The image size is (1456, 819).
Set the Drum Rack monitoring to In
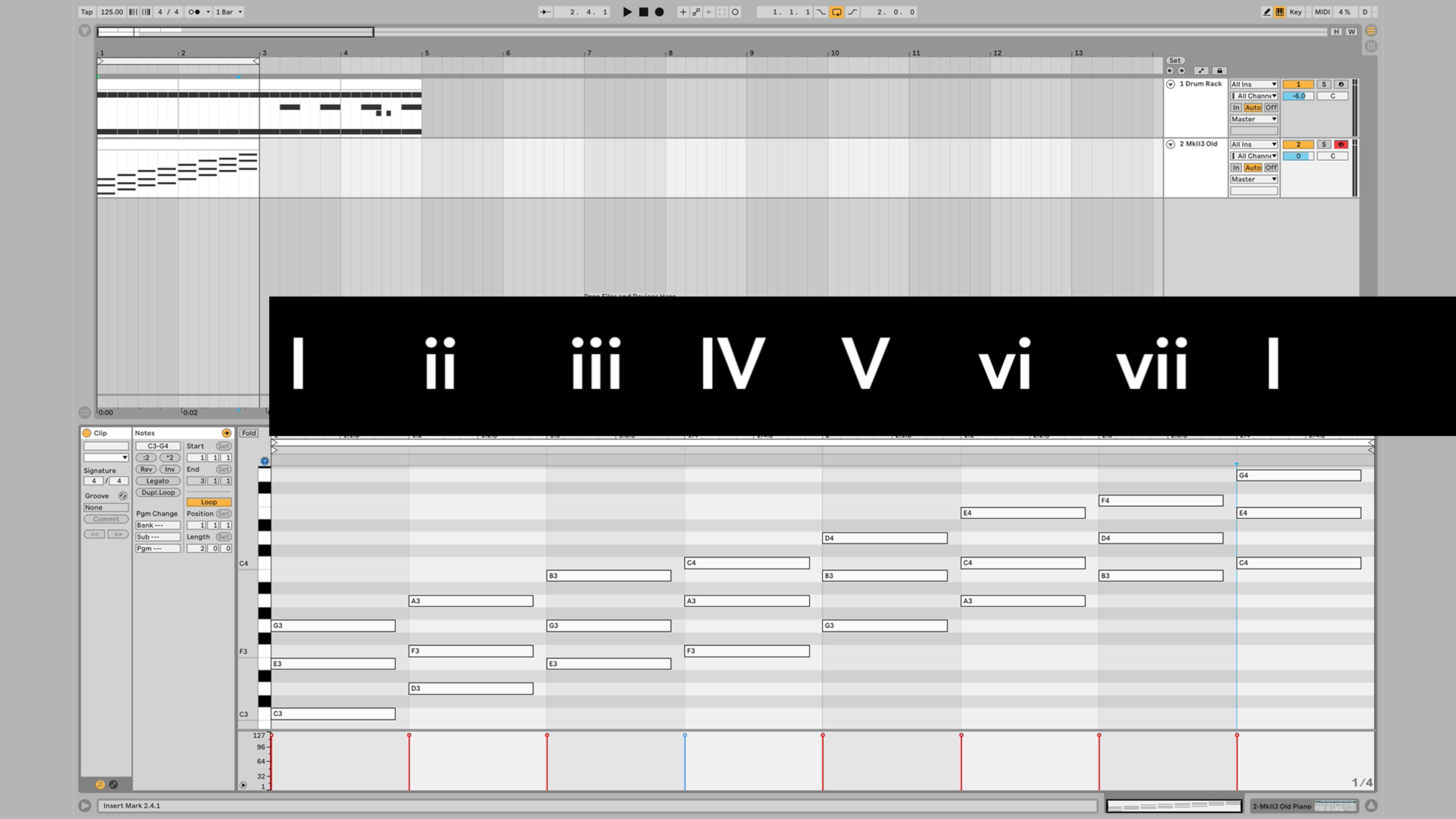[x=1236, y=107]
